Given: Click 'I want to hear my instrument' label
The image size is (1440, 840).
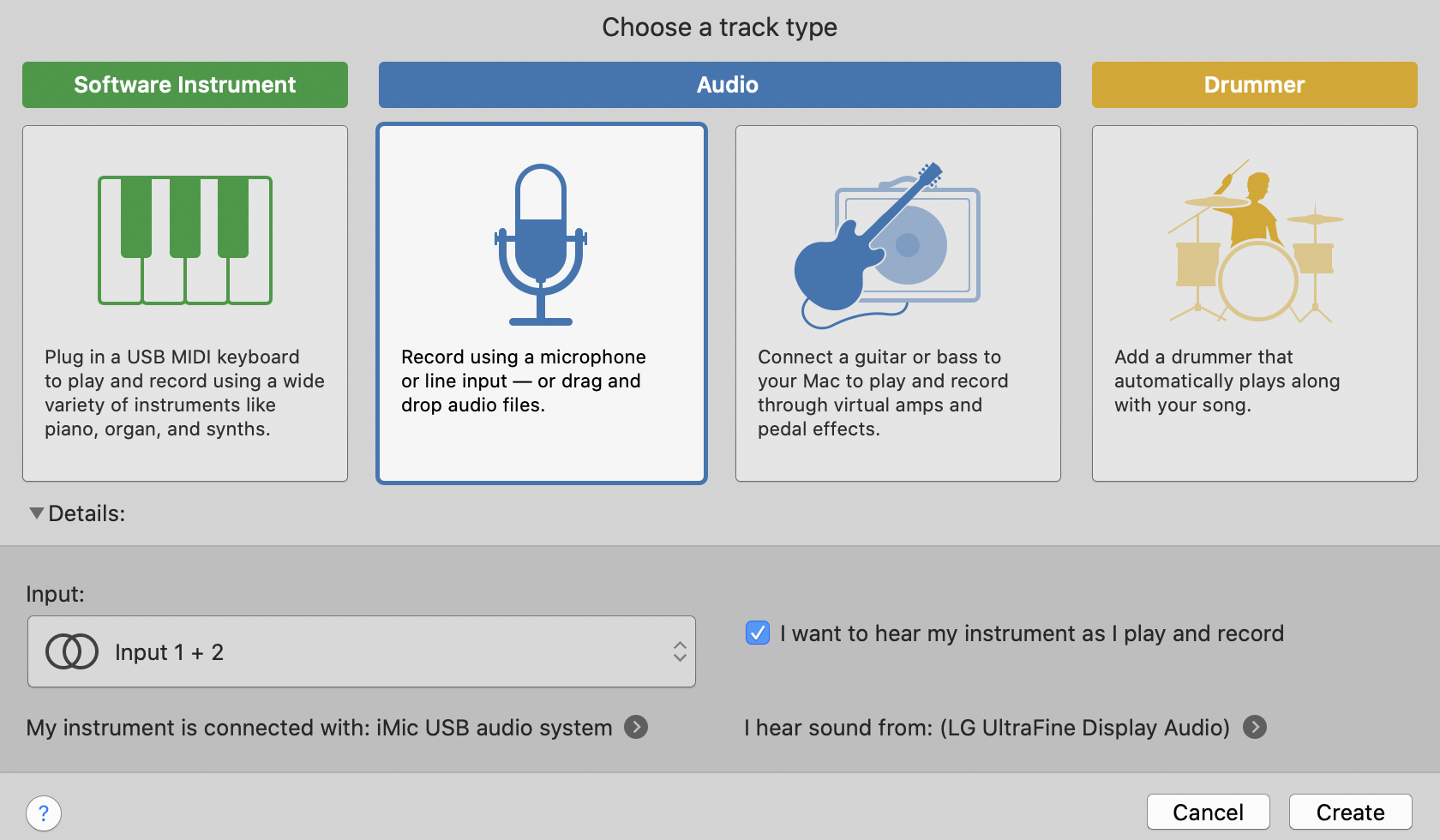Looking at the screenshot, I should [x=1032, y=633].
